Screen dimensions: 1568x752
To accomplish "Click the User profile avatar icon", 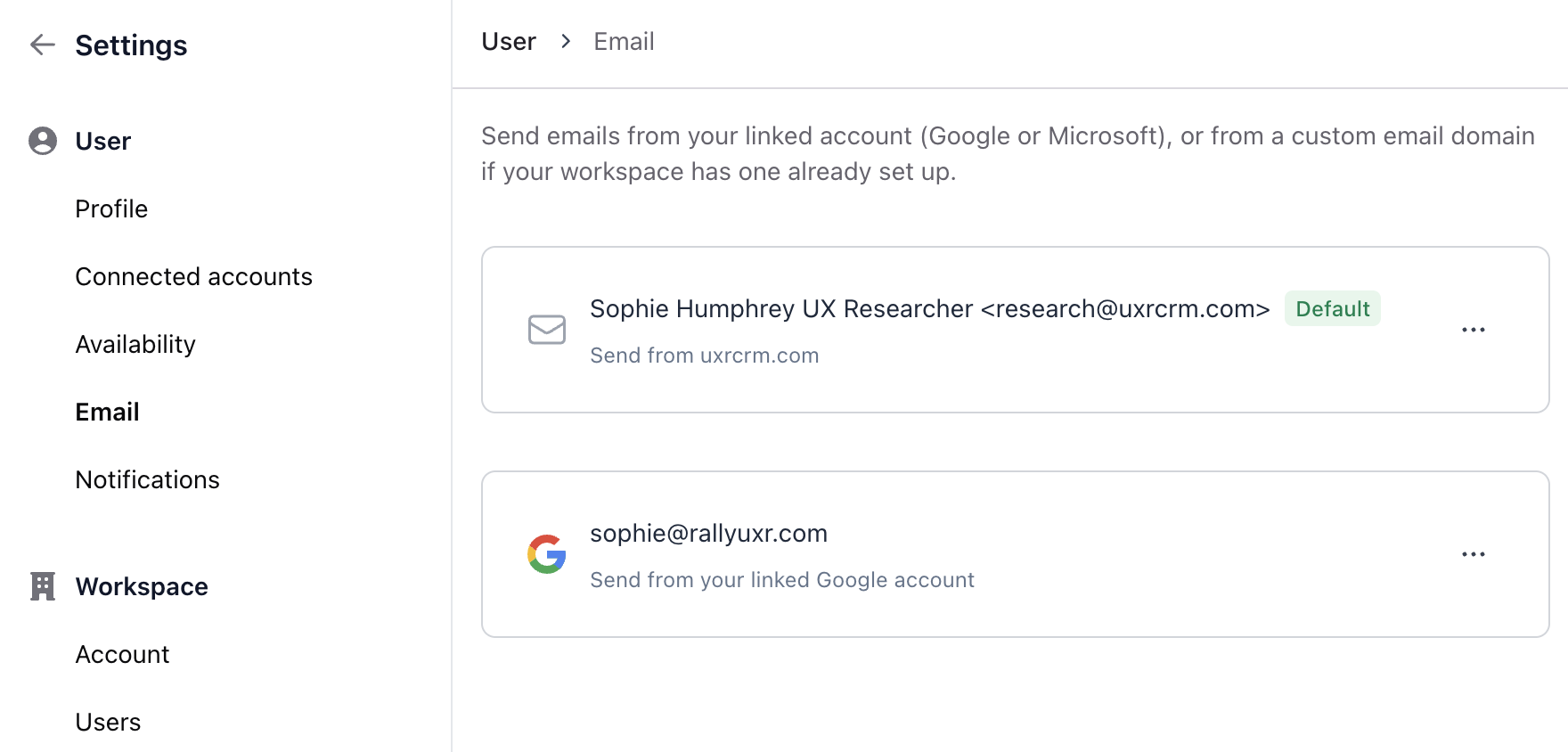I will coord(43,141).
